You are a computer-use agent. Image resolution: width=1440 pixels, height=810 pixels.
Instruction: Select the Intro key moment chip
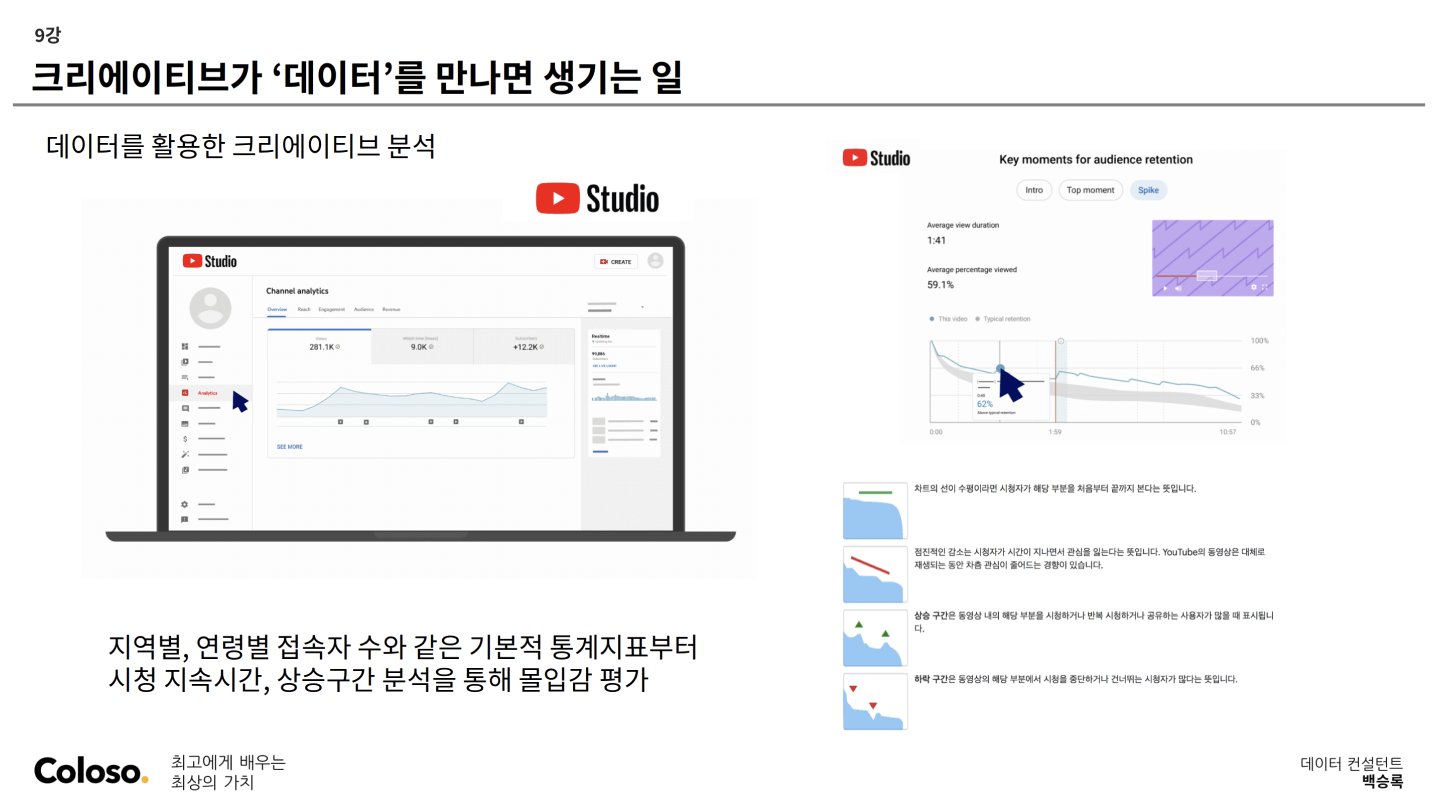tap(1034, 190)
